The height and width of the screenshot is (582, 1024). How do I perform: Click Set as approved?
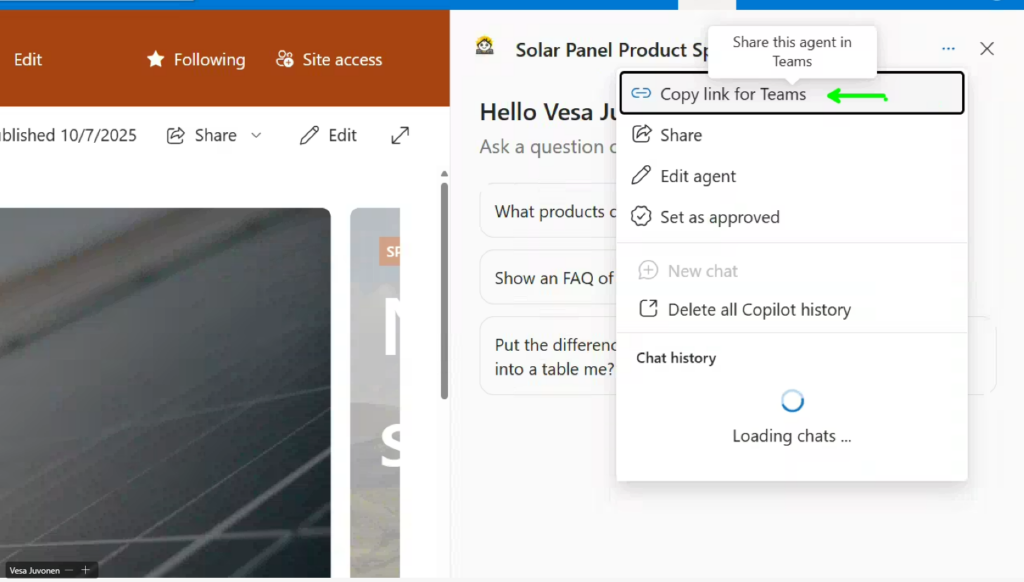(719, 217)
